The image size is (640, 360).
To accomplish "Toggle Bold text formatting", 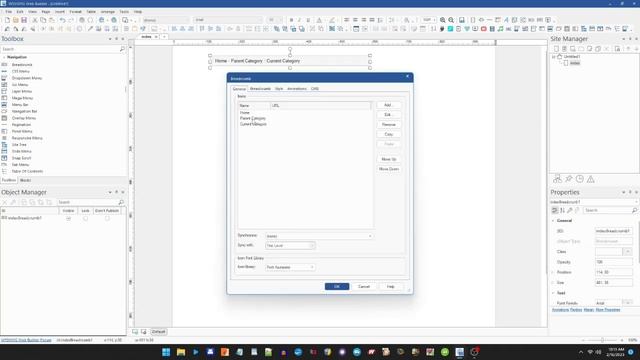I will click(291, 20).
